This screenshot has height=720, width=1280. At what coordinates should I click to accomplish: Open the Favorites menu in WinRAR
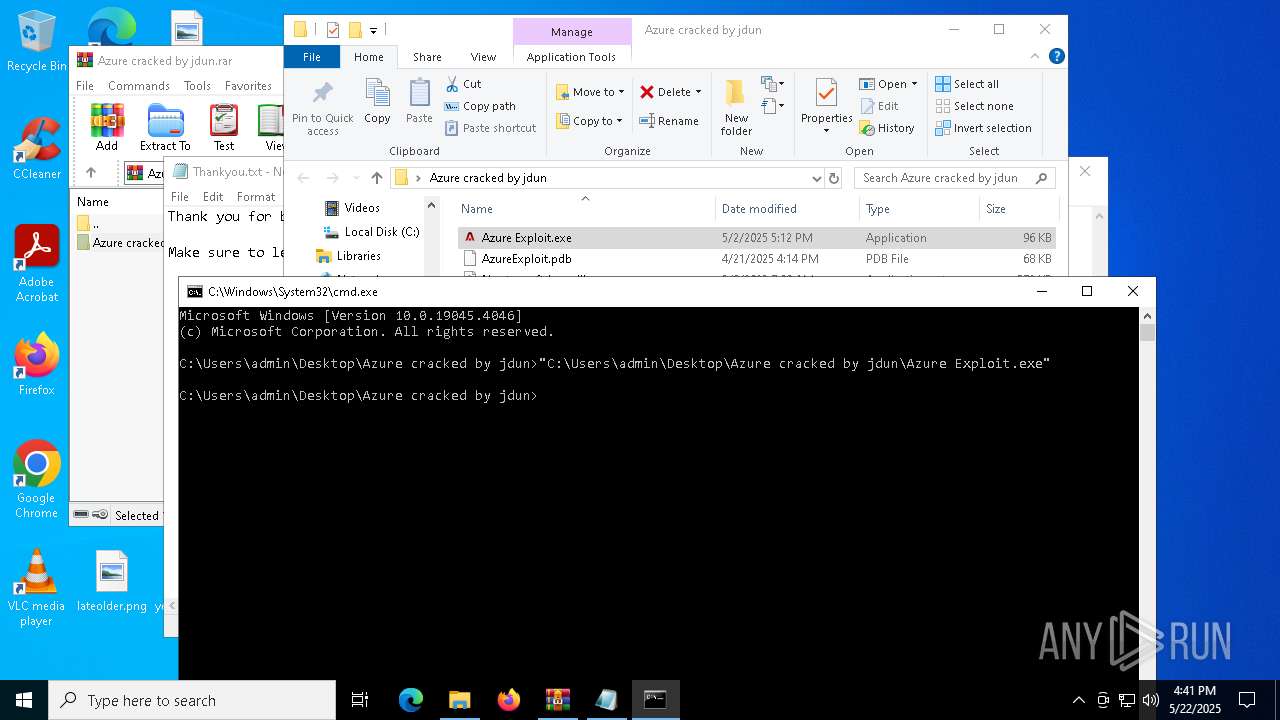click(x=248, y=86)
